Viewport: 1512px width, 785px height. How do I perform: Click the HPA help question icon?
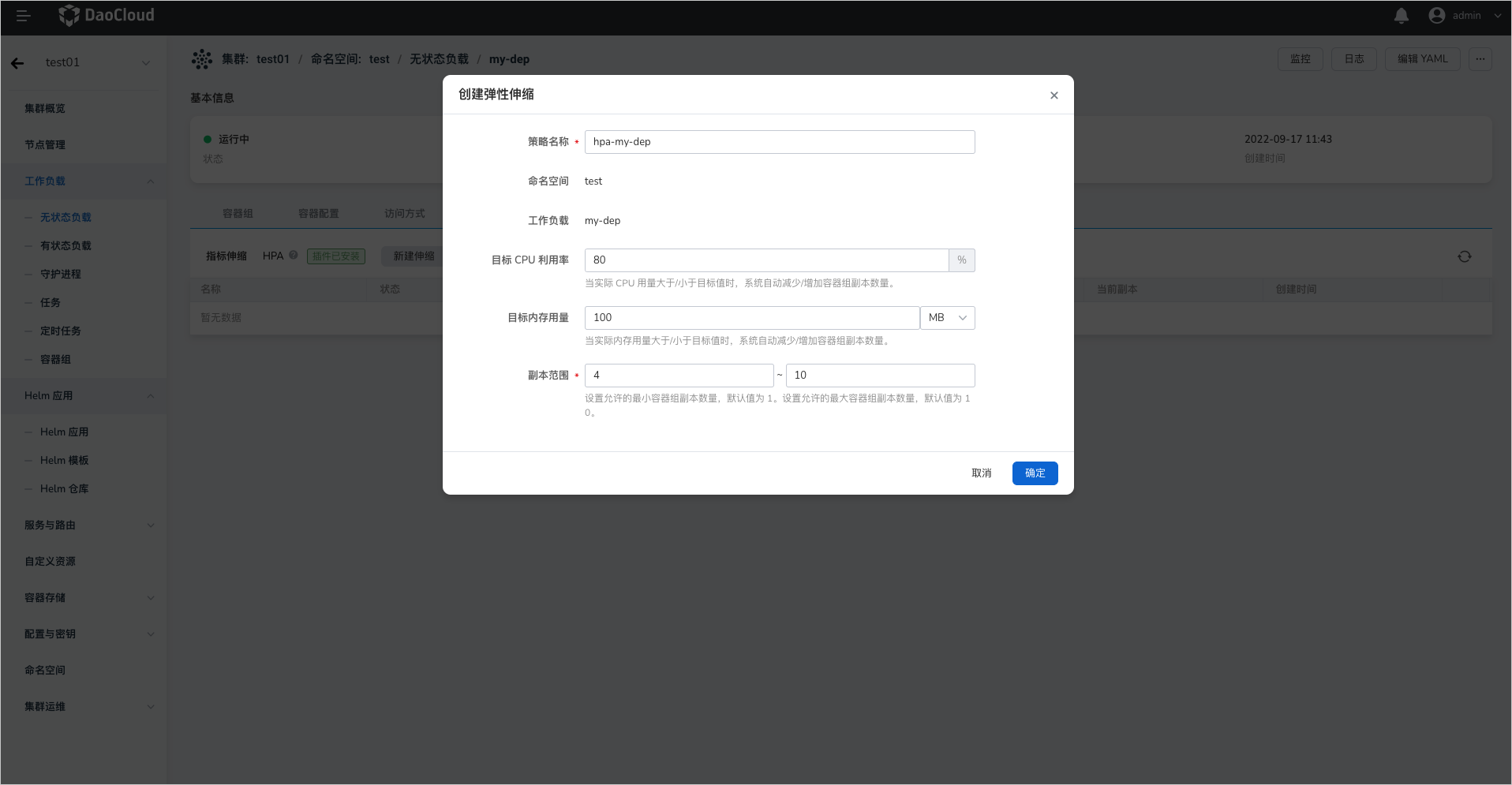294,256
